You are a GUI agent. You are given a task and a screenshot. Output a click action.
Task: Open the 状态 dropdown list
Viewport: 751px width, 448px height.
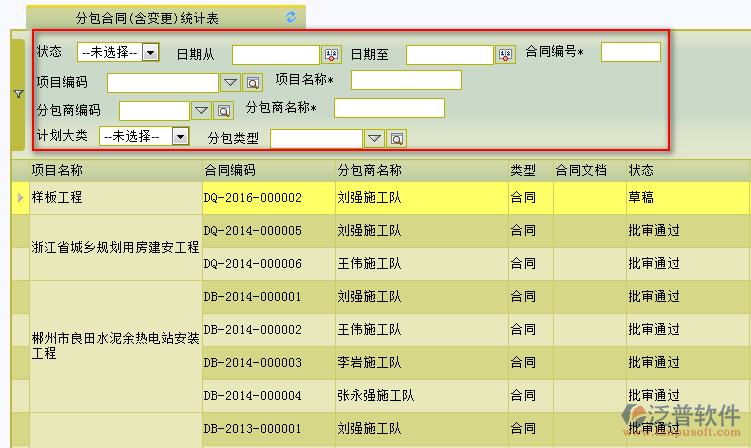point(150,52)
